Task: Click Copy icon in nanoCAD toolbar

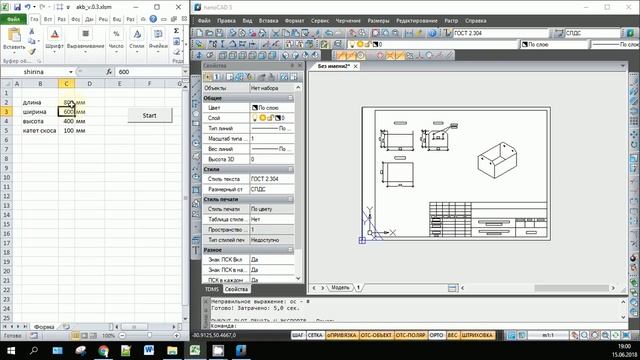Action: click(x=286, y=33)
